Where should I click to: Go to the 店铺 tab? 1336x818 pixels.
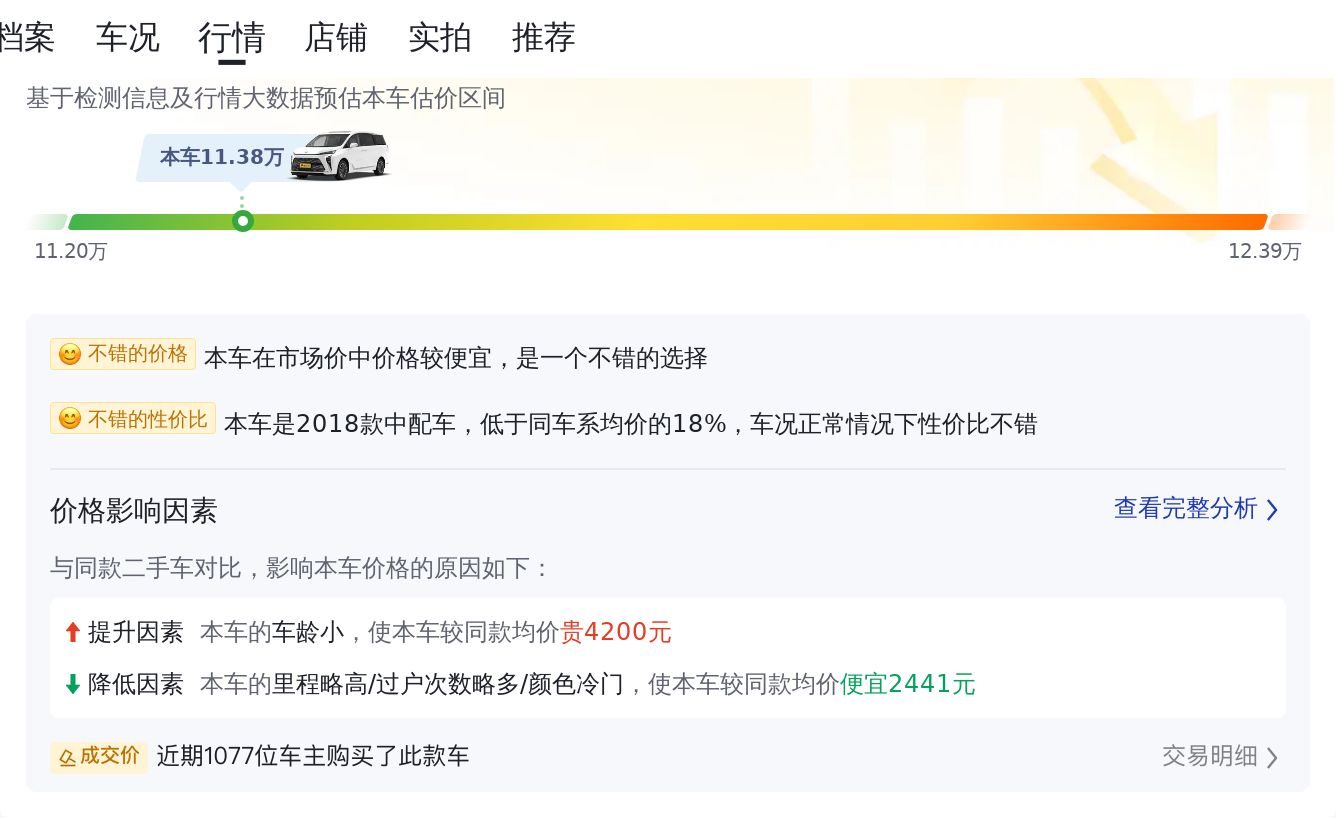click(x=336, y=38)
